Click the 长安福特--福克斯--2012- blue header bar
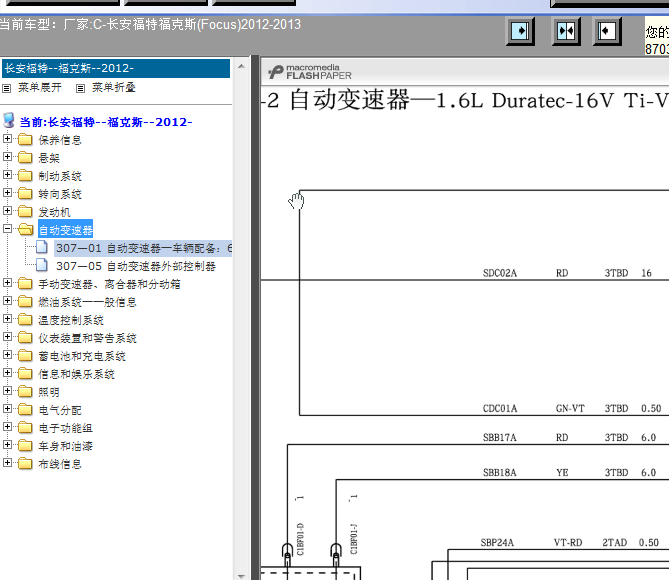Image resolution: width=669 pixels, height=580 pixels. coord(116,68)
